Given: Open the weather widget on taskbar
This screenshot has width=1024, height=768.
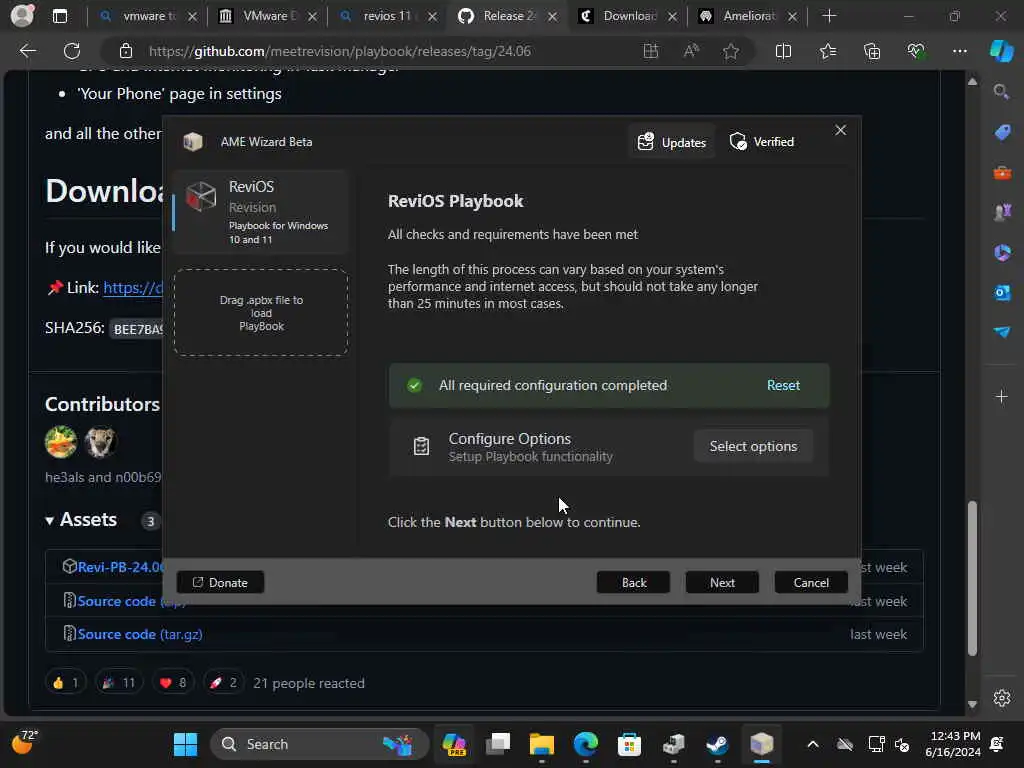Looking at the screenshot, I should [x=25, y=744].
